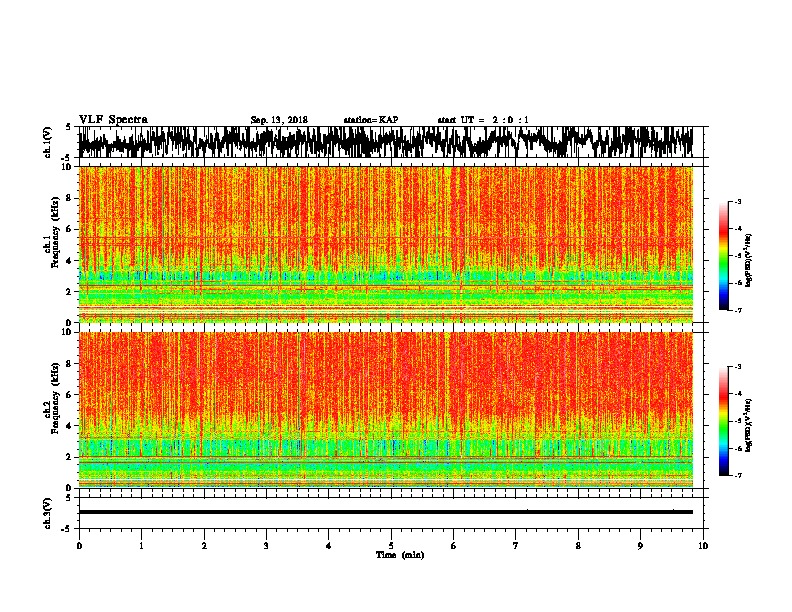Click the ch.2 "Frequency (kHz)" axis label

click(x=55, y=398)
